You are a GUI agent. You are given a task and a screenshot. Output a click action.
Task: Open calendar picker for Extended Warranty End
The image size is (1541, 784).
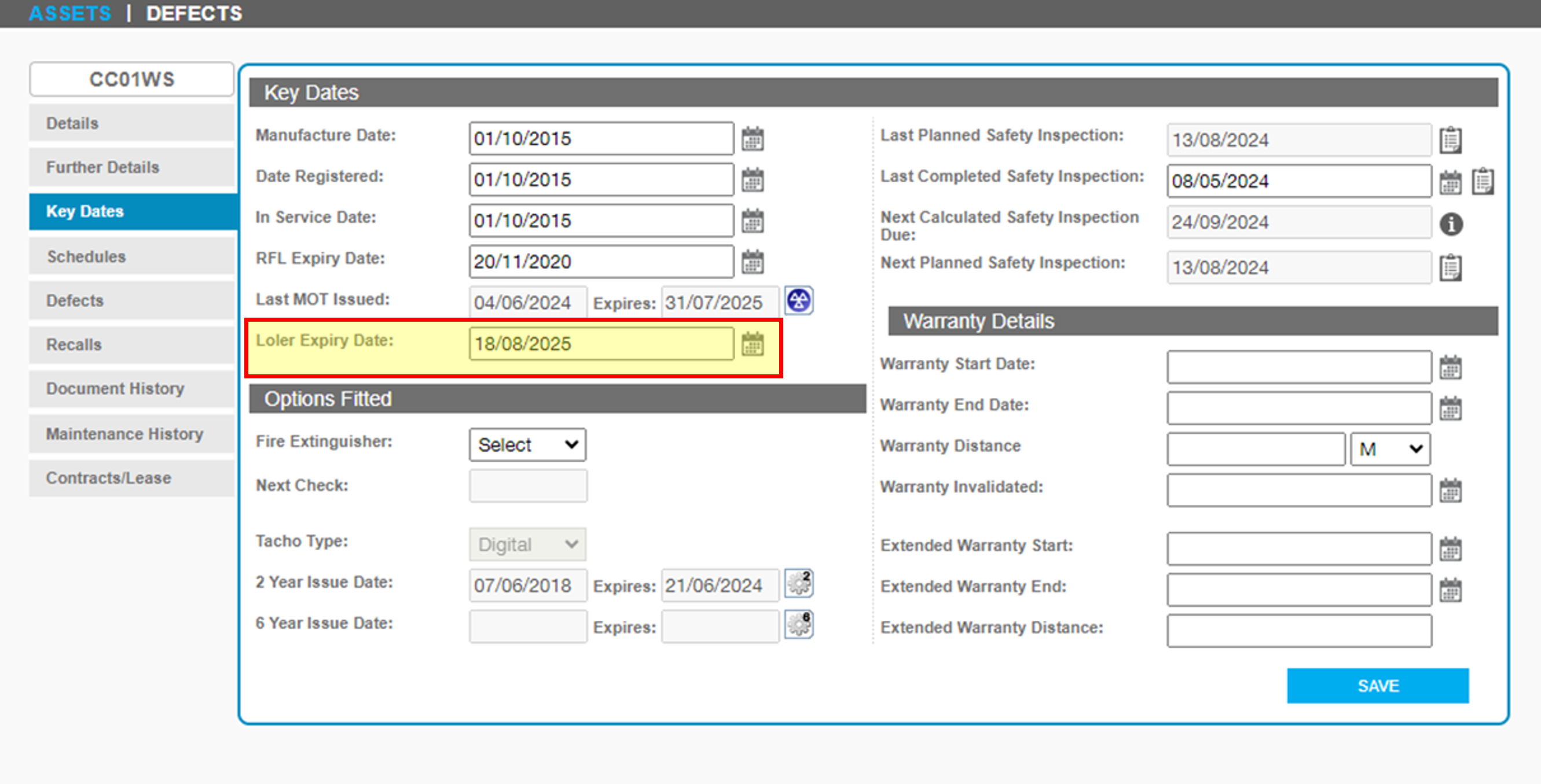[x=1450, y=590]
